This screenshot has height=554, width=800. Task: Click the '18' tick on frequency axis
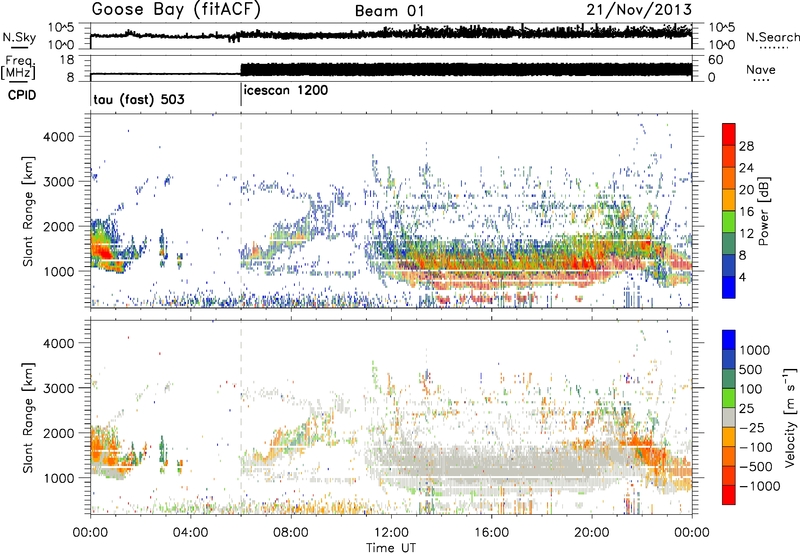point(67,60)
